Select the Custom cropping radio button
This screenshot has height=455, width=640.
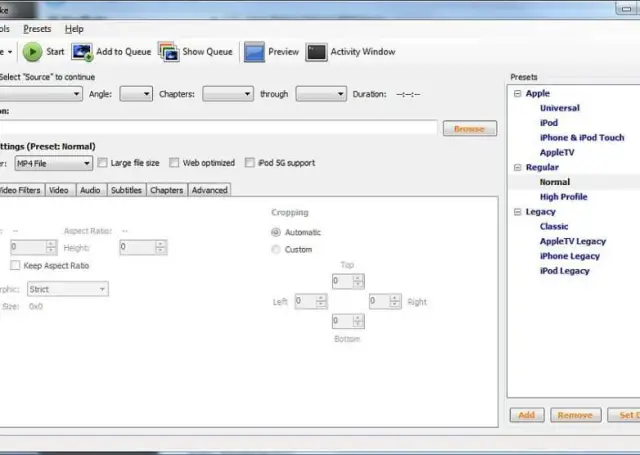[276, 250]
